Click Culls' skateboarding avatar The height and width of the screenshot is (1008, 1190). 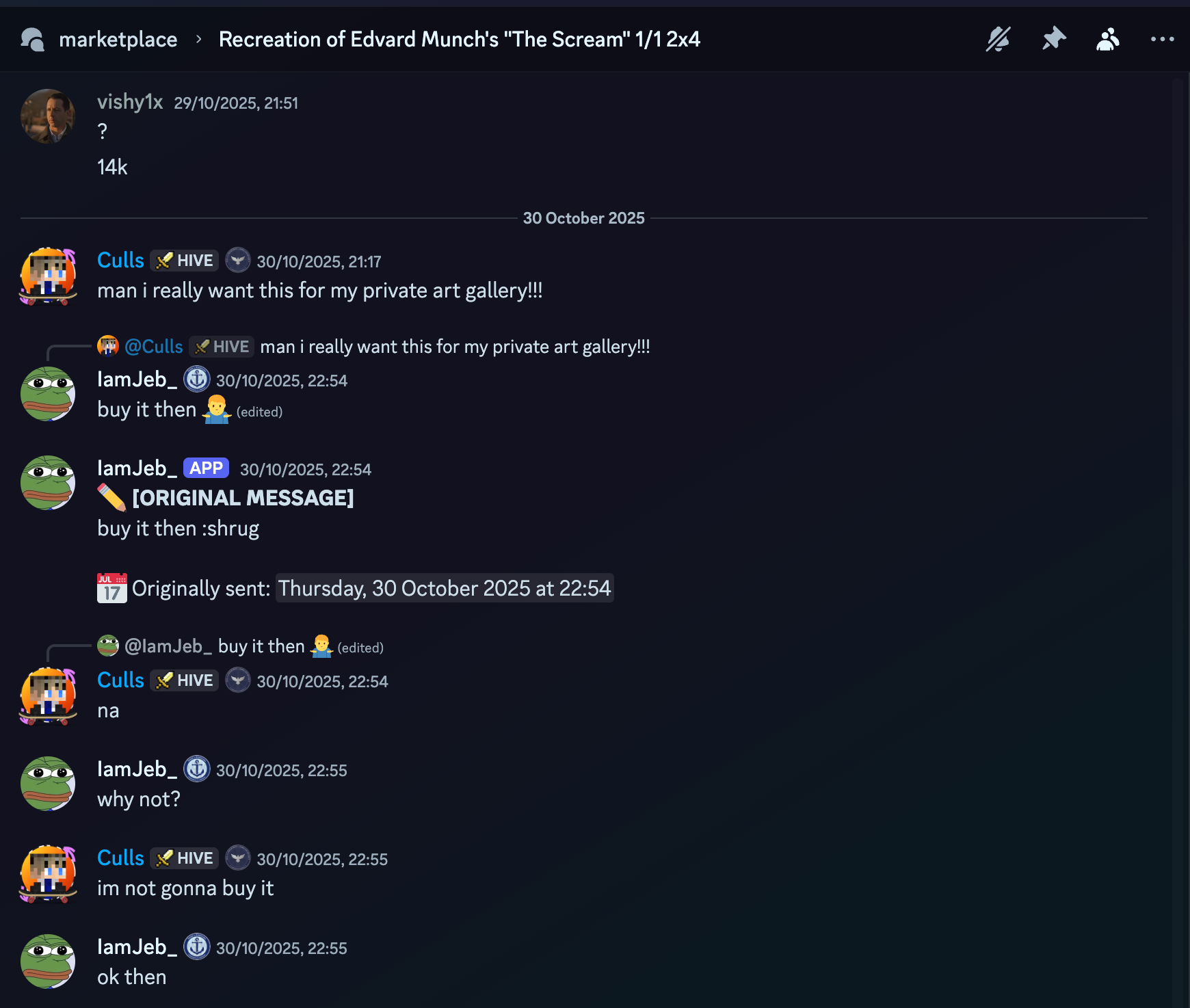point(47,276)
